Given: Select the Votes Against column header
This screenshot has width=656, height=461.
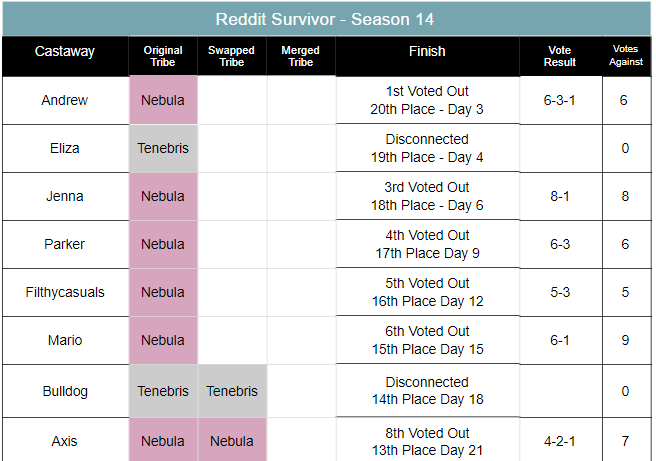Looking at the screenshot, I should 626,56.
